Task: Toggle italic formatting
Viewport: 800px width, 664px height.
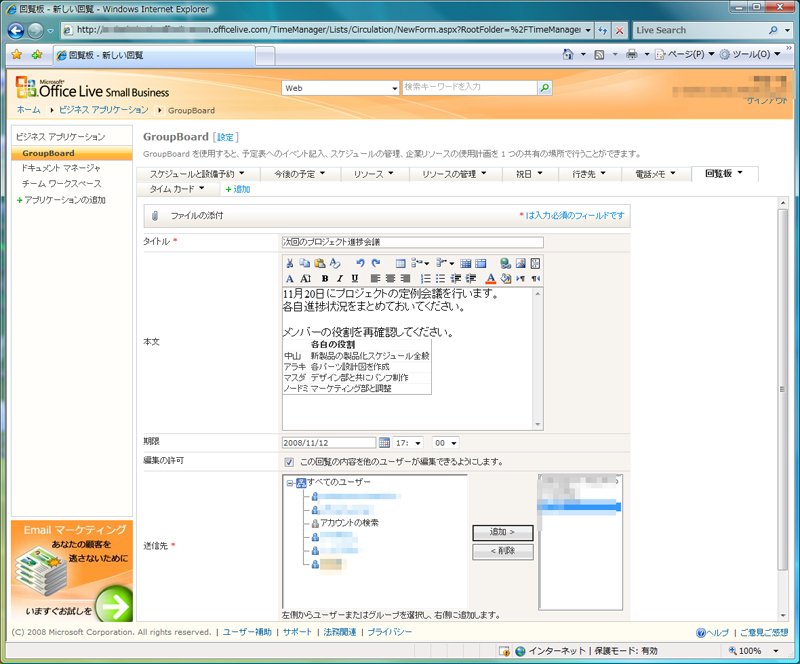Action: [x=340, y=279]
